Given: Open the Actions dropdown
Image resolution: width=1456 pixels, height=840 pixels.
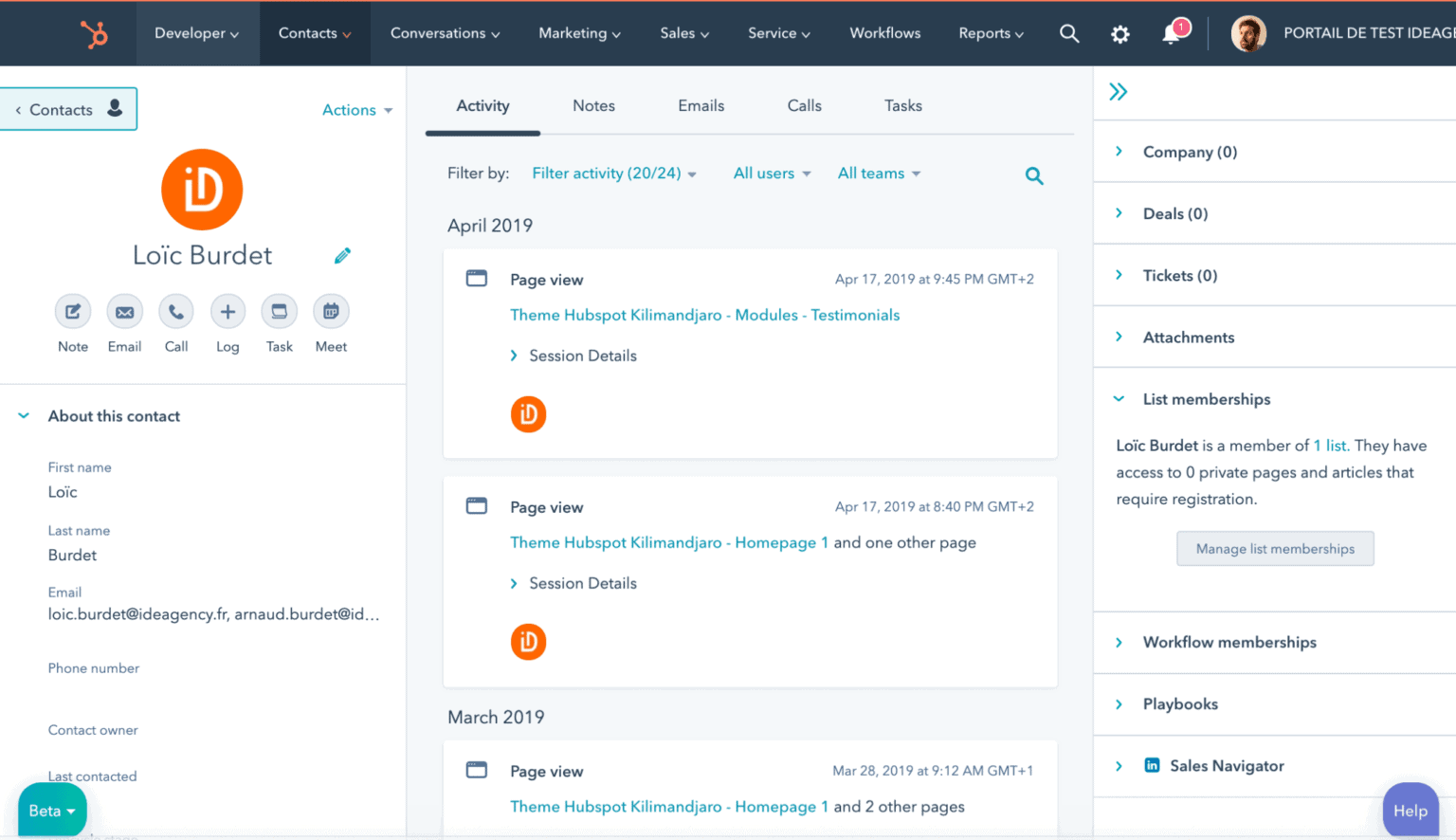Looking at the screenshot, I should point(356,110).
